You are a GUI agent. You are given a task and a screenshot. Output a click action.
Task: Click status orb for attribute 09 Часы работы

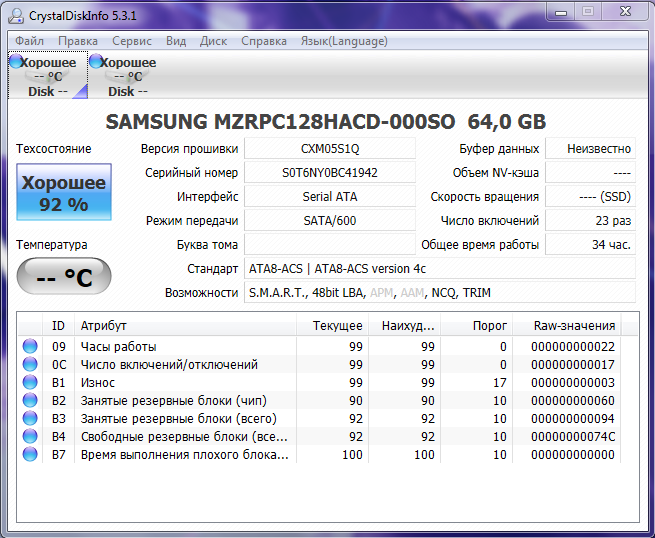click(30, 346)
